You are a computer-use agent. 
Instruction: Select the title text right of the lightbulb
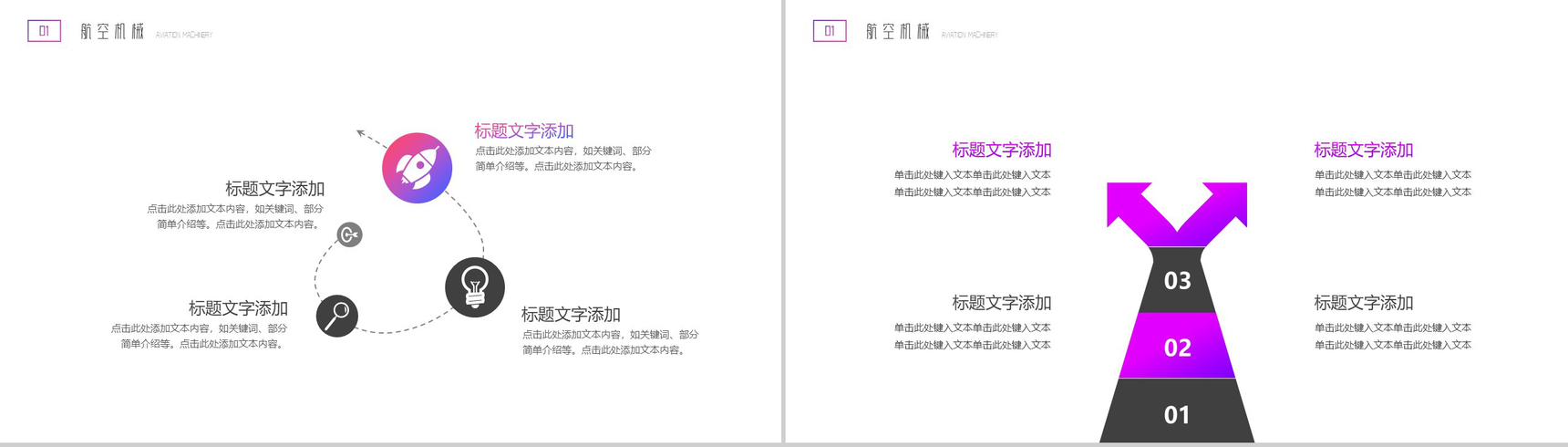pos(570,314)
